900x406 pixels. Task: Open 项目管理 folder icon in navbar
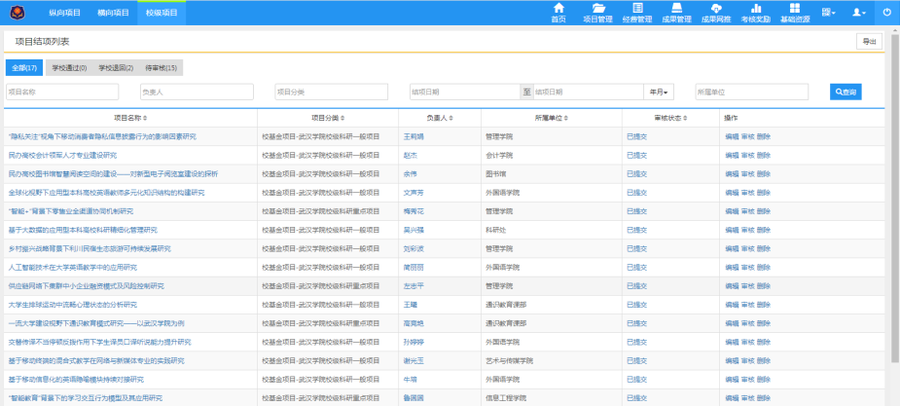[x=597, y=12]
